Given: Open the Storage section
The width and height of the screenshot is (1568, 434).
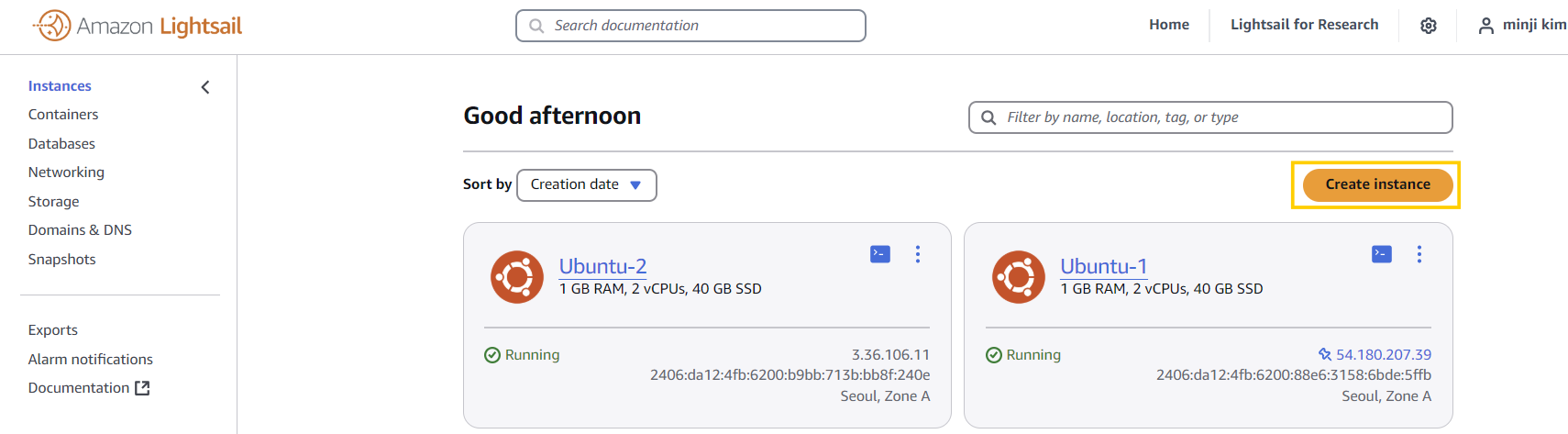Looking at the screenshot, I should coord(53,202).
